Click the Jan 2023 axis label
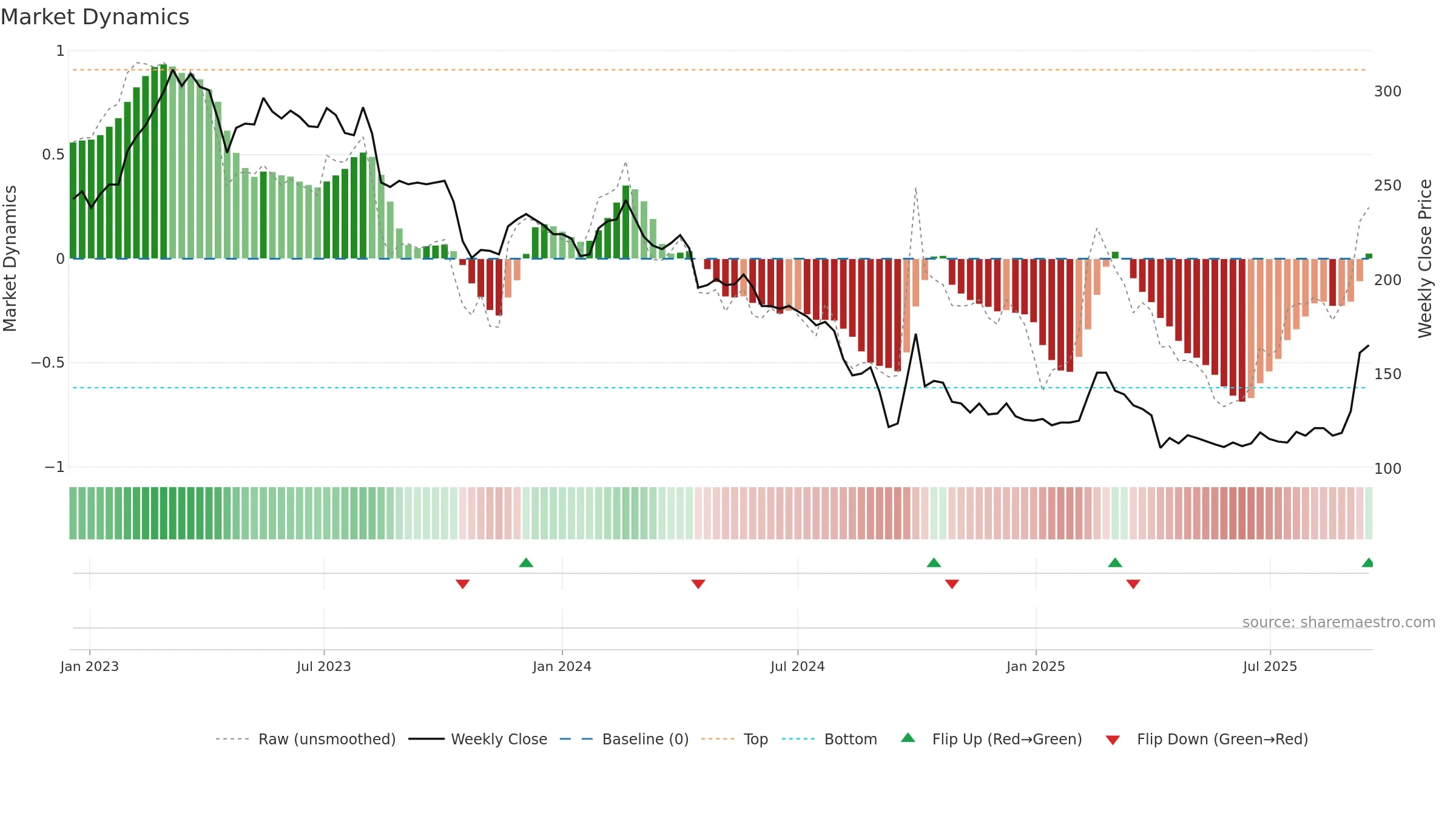 coord(90,666)
